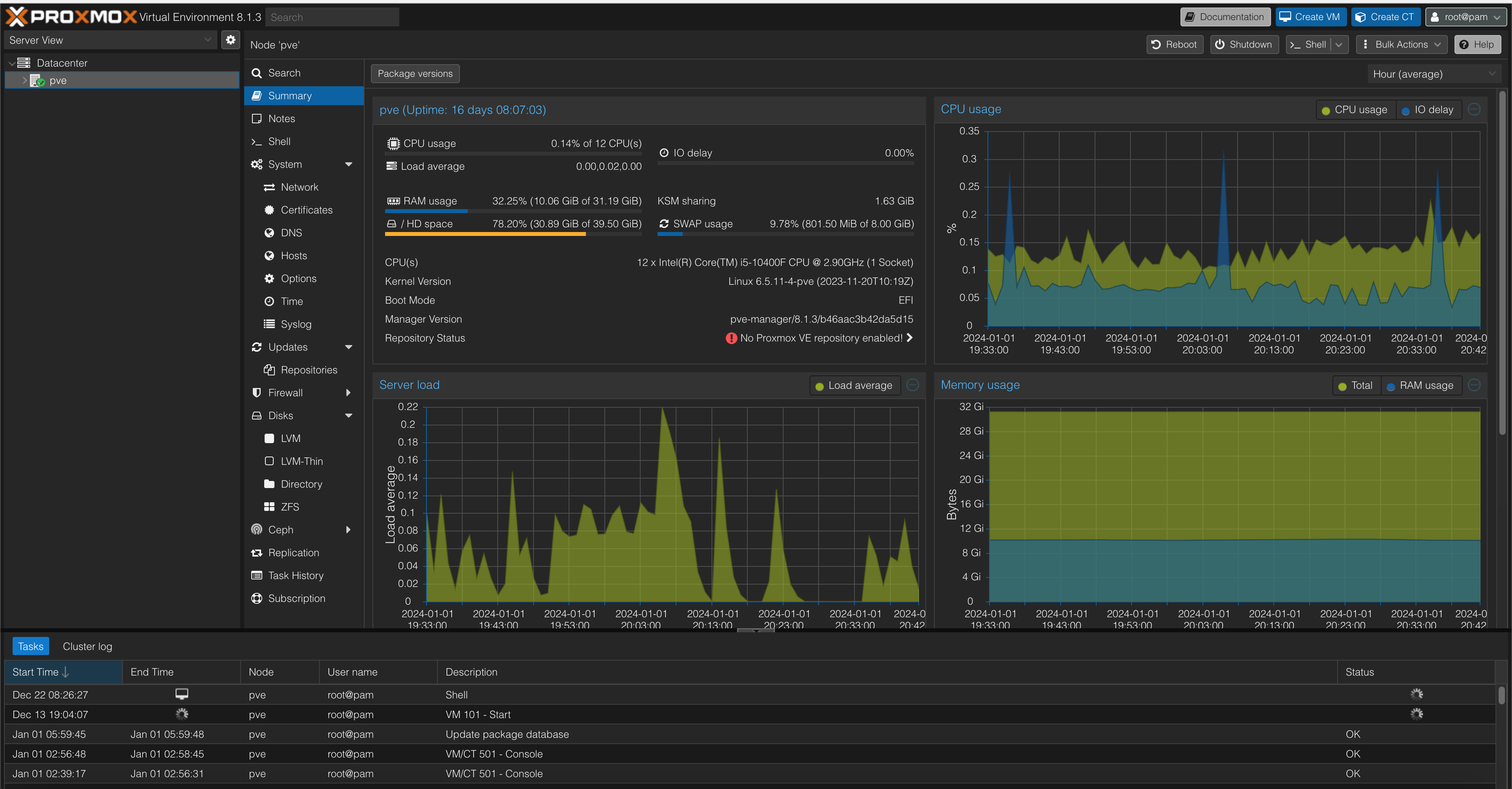Open the ZFS disks page
This screenshot has width=1512, height=789.
[x=289, y=507]
